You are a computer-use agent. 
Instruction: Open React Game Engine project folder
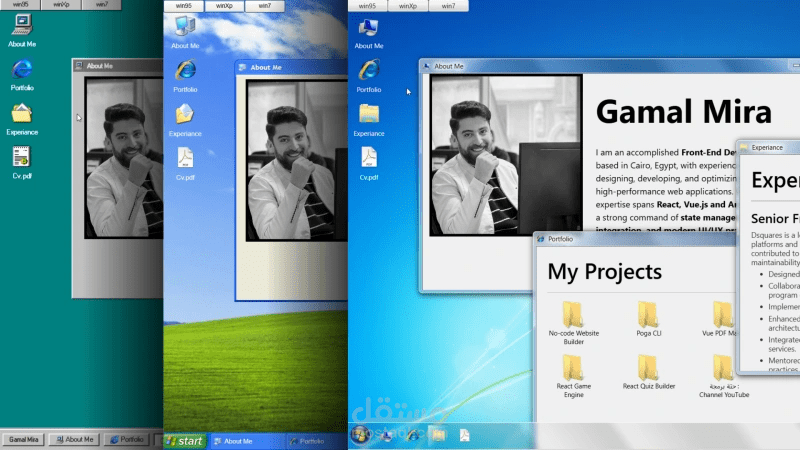[x=573, y=376]
